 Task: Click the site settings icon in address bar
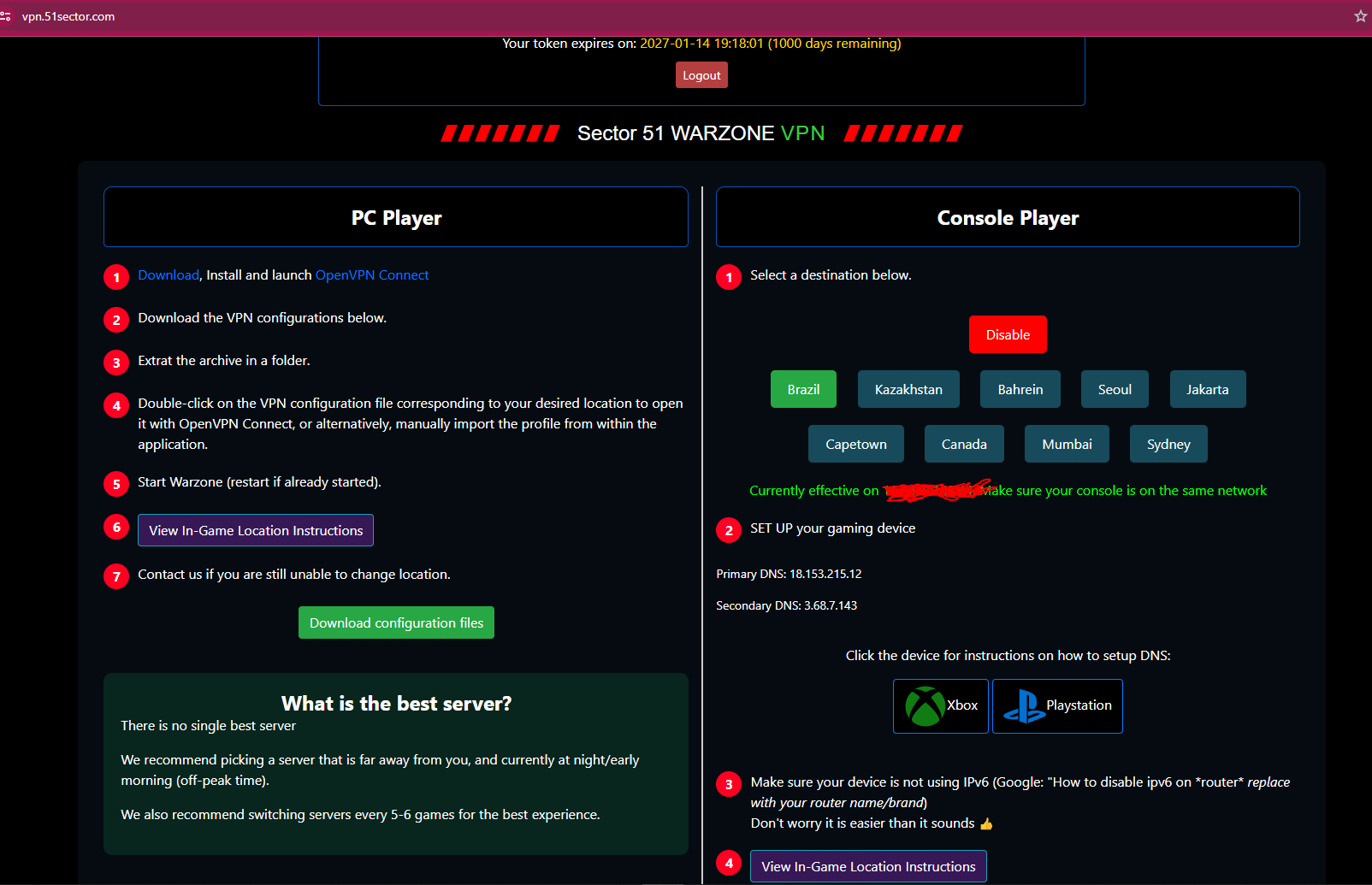point(5,16)
